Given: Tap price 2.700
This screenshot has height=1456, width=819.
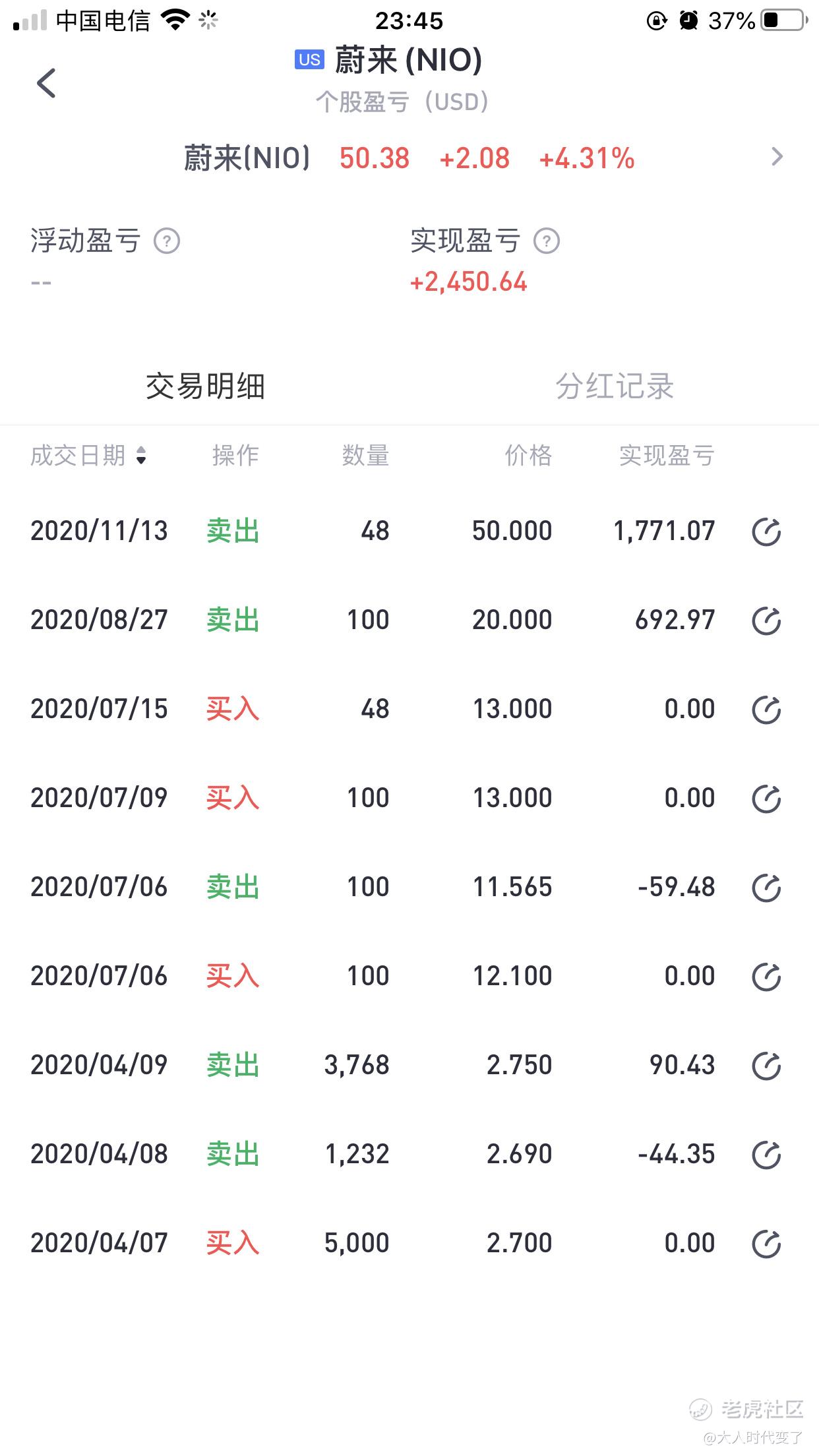Looking at the screenshot, I should point(520,1243).
